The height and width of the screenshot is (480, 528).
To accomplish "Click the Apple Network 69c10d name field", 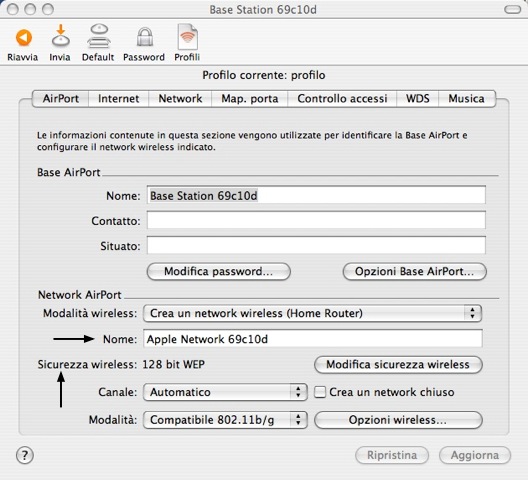I will pyautogui.click(x=312, y=339).
